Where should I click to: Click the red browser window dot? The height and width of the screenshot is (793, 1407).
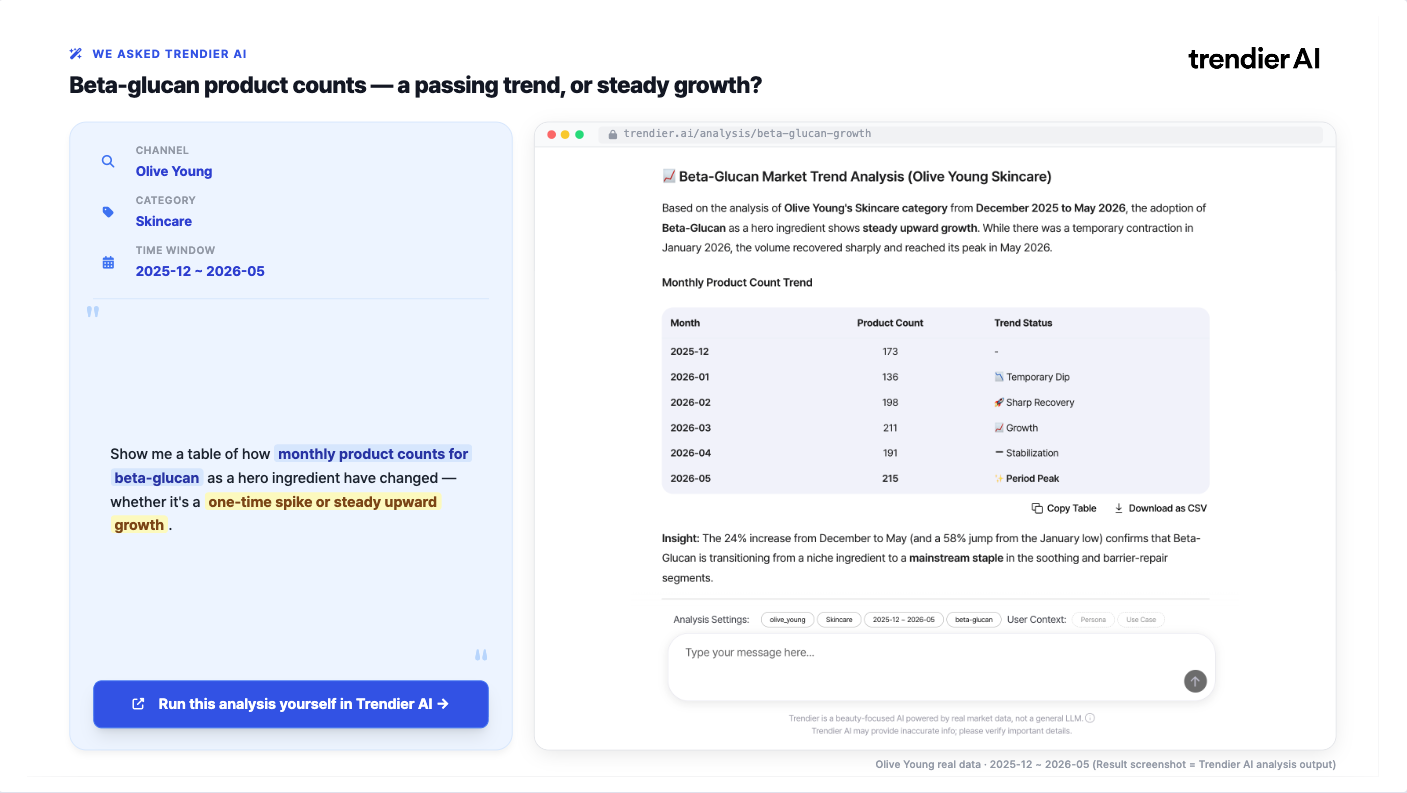coord(551,134)
